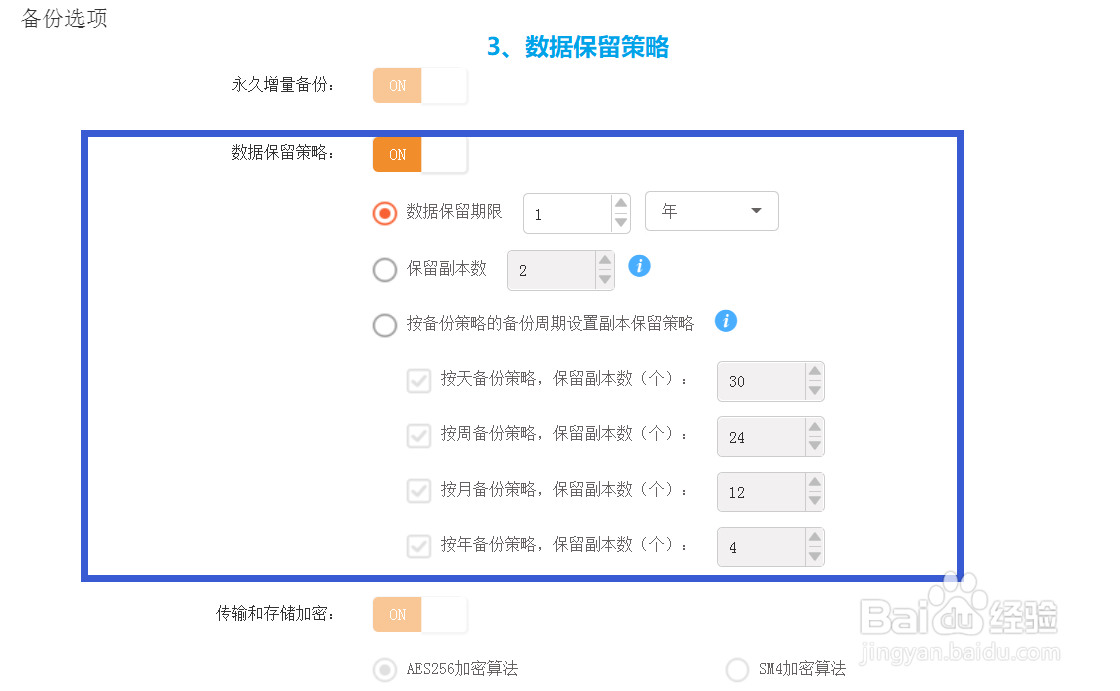Screen dimensions: 1120x691
Task: Select the 保留副本数 radio button
Action: pyautogui.click(x=385, y=269)
